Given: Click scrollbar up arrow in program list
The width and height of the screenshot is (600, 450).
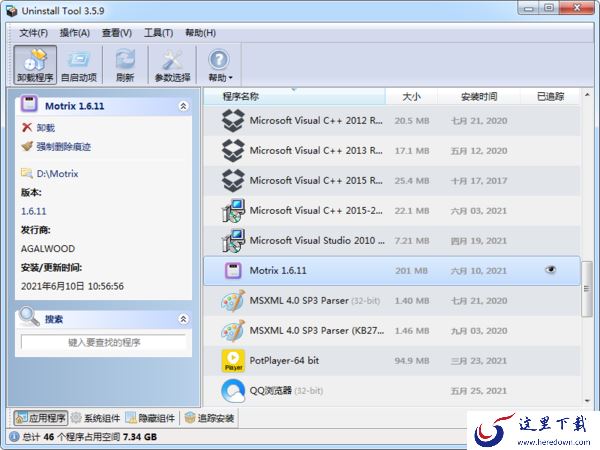Looking at the screenshot, I should (587, 95).
